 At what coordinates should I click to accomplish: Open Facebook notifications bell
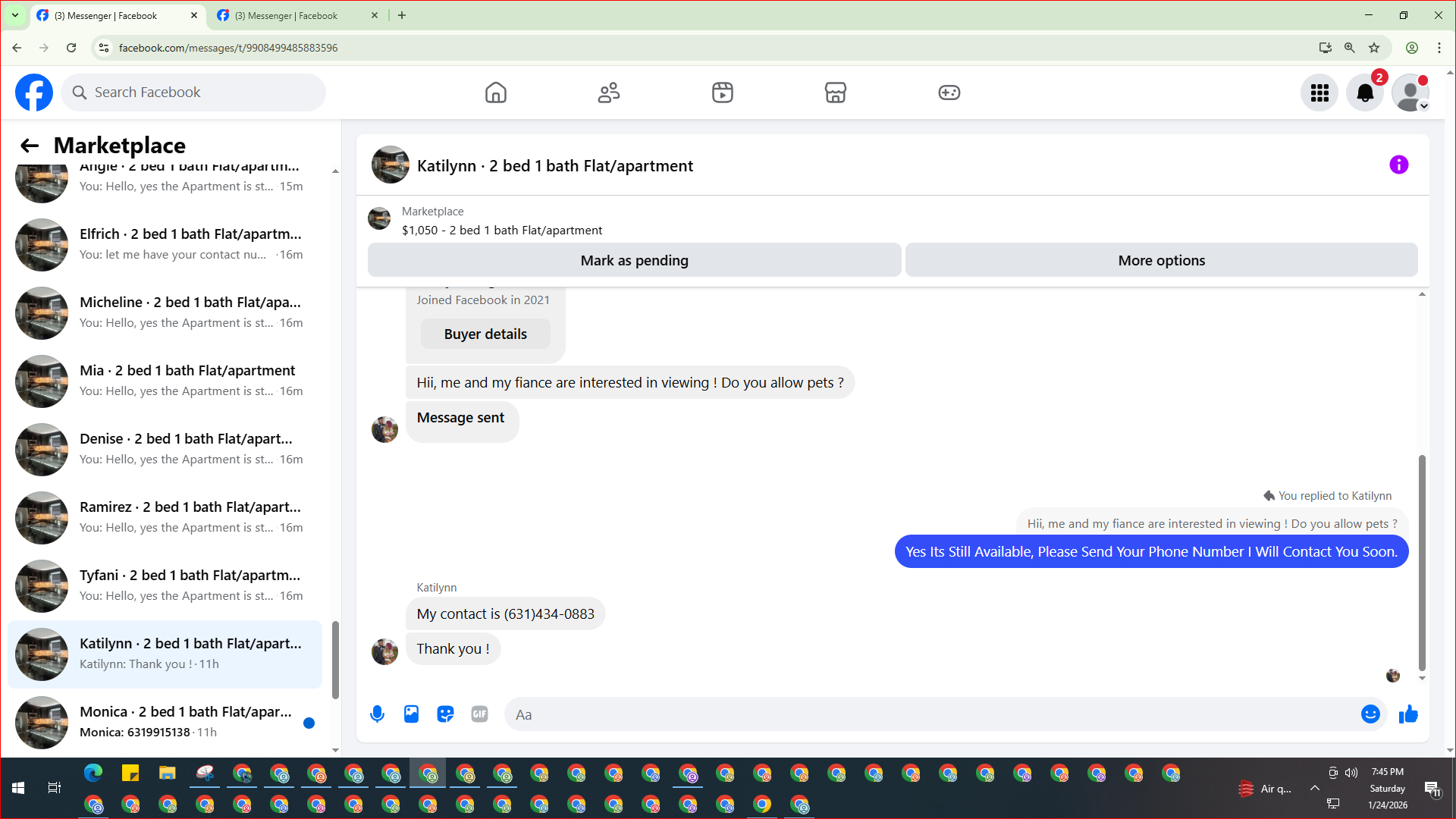click(1365, 93)
